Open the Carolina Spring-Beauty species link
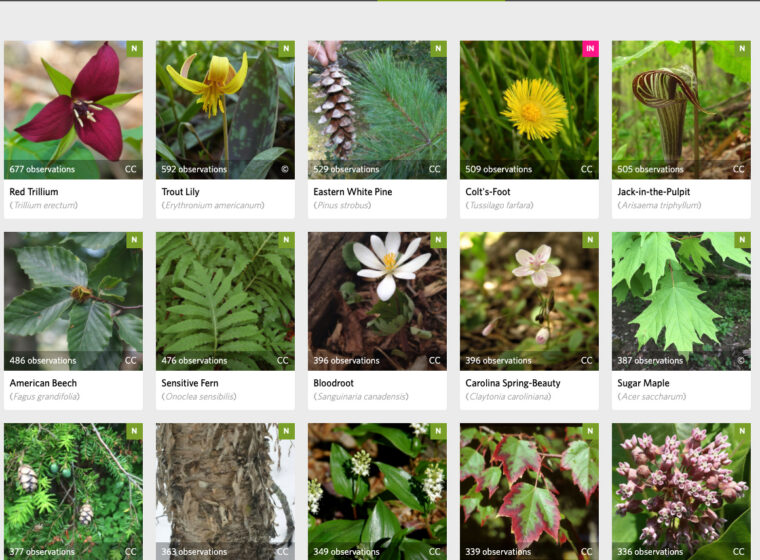Screen dimensions: 760x560 tap(513, 383)
